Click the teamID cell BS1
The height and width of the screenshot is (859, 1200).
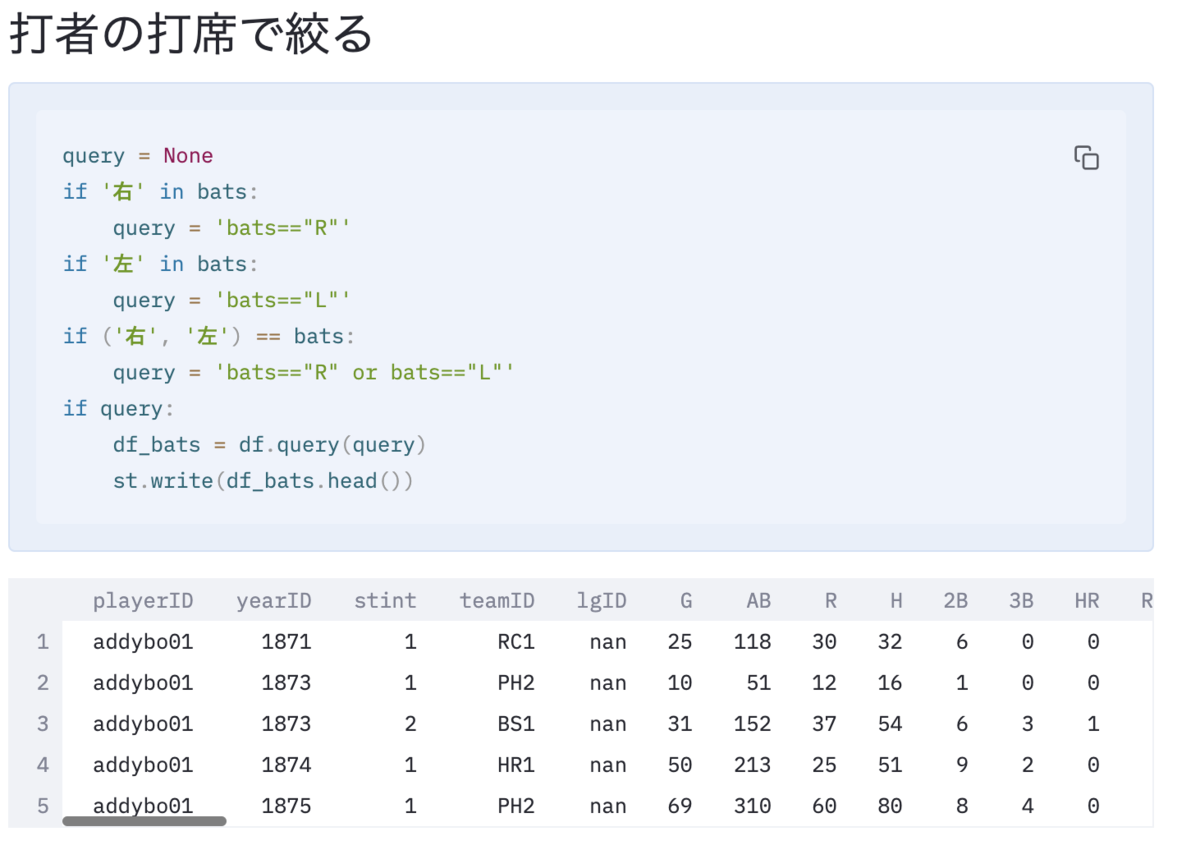(x=516, y=724)
